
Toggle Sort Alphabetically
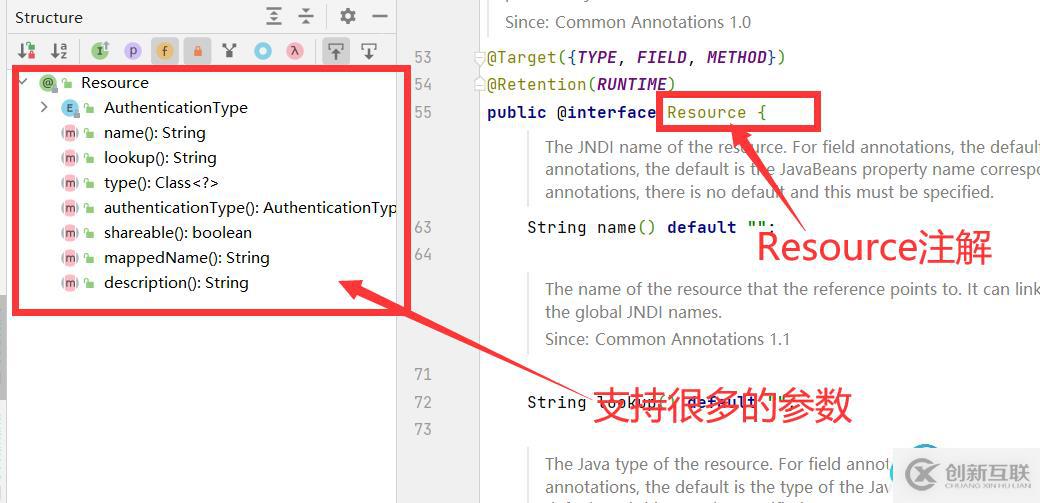tap(59, 50)
